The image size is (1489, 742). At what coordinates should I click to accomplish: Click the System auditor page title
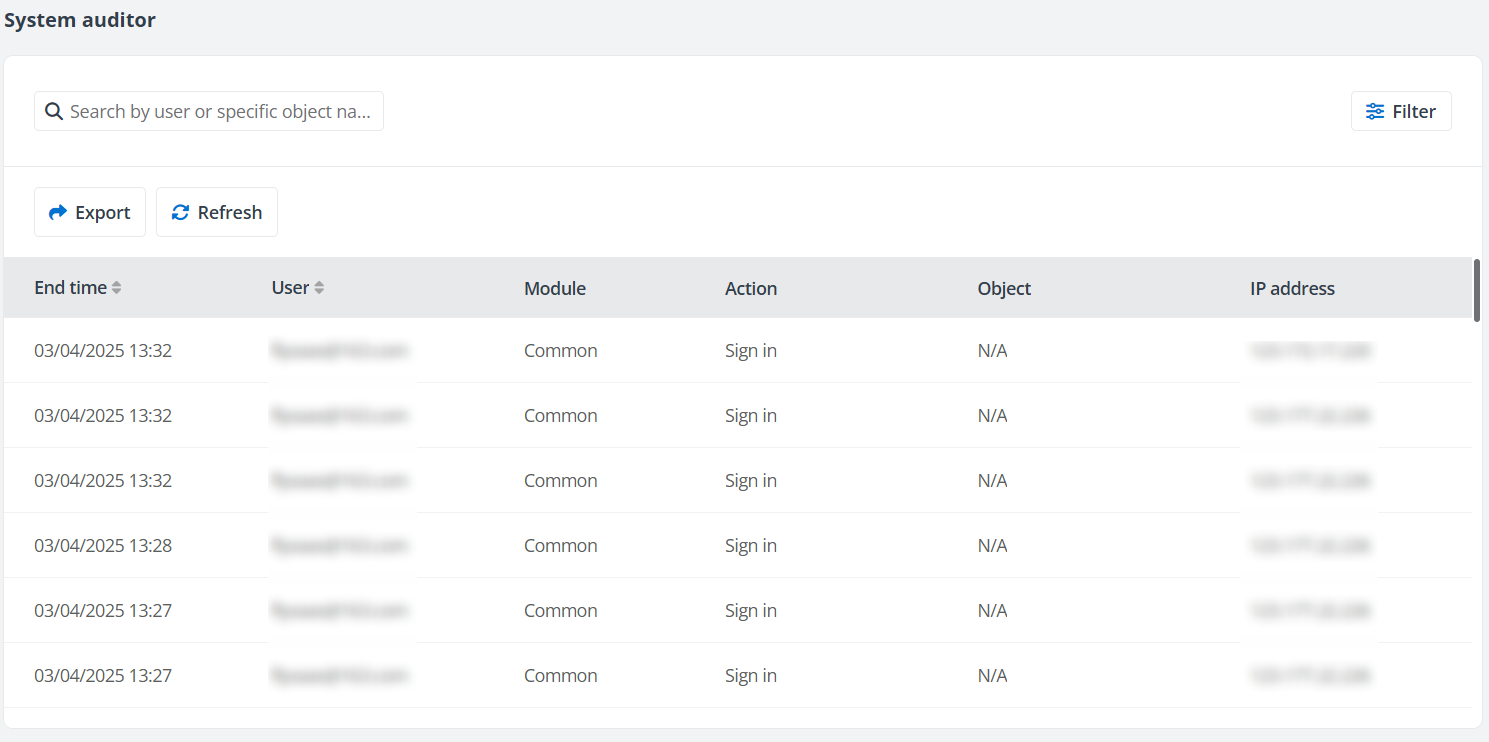(x=80, y=20)
